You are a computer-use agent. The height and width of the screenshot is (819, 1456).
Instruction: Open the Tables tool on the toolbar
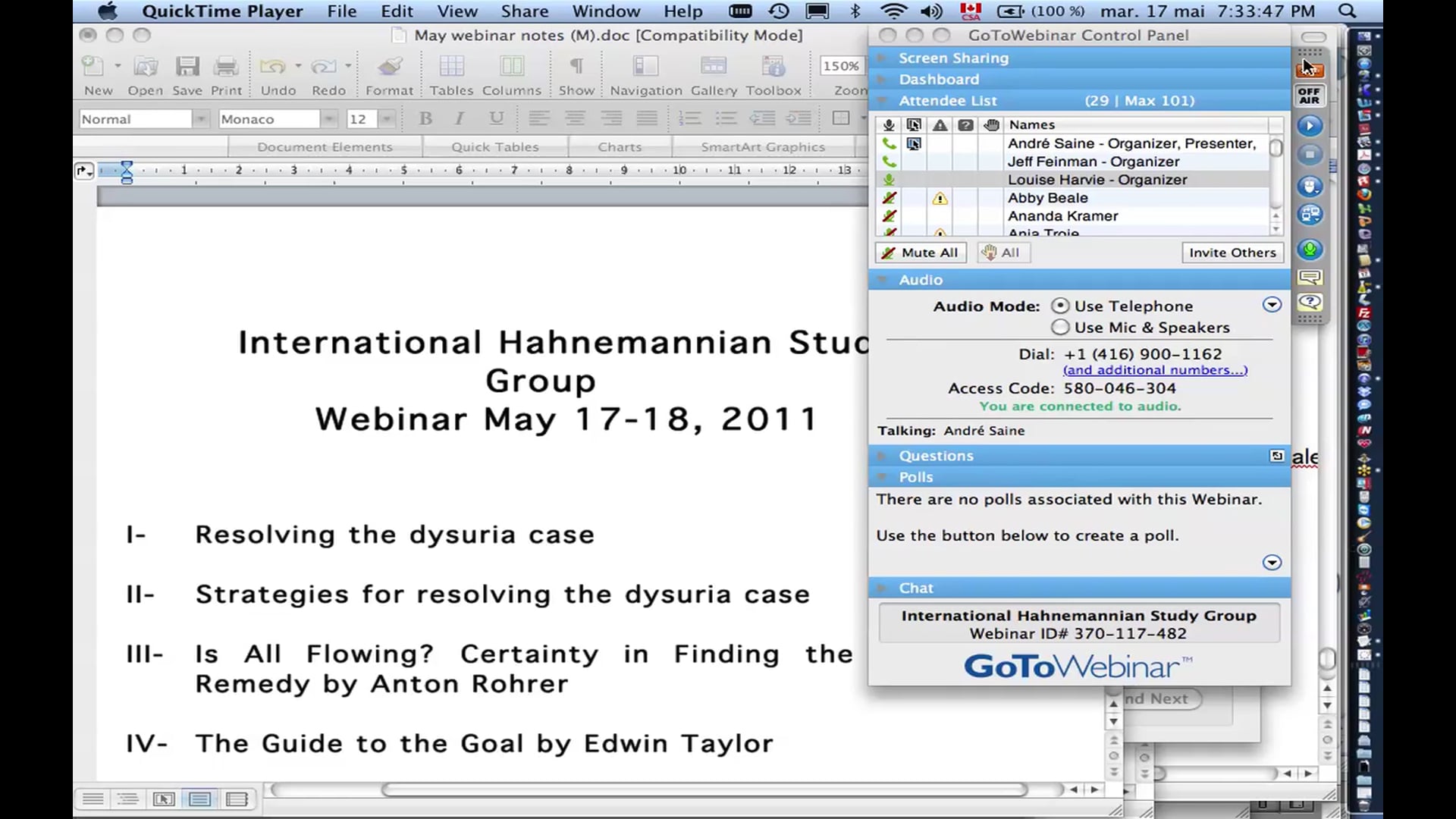click(x=451, y=74)
